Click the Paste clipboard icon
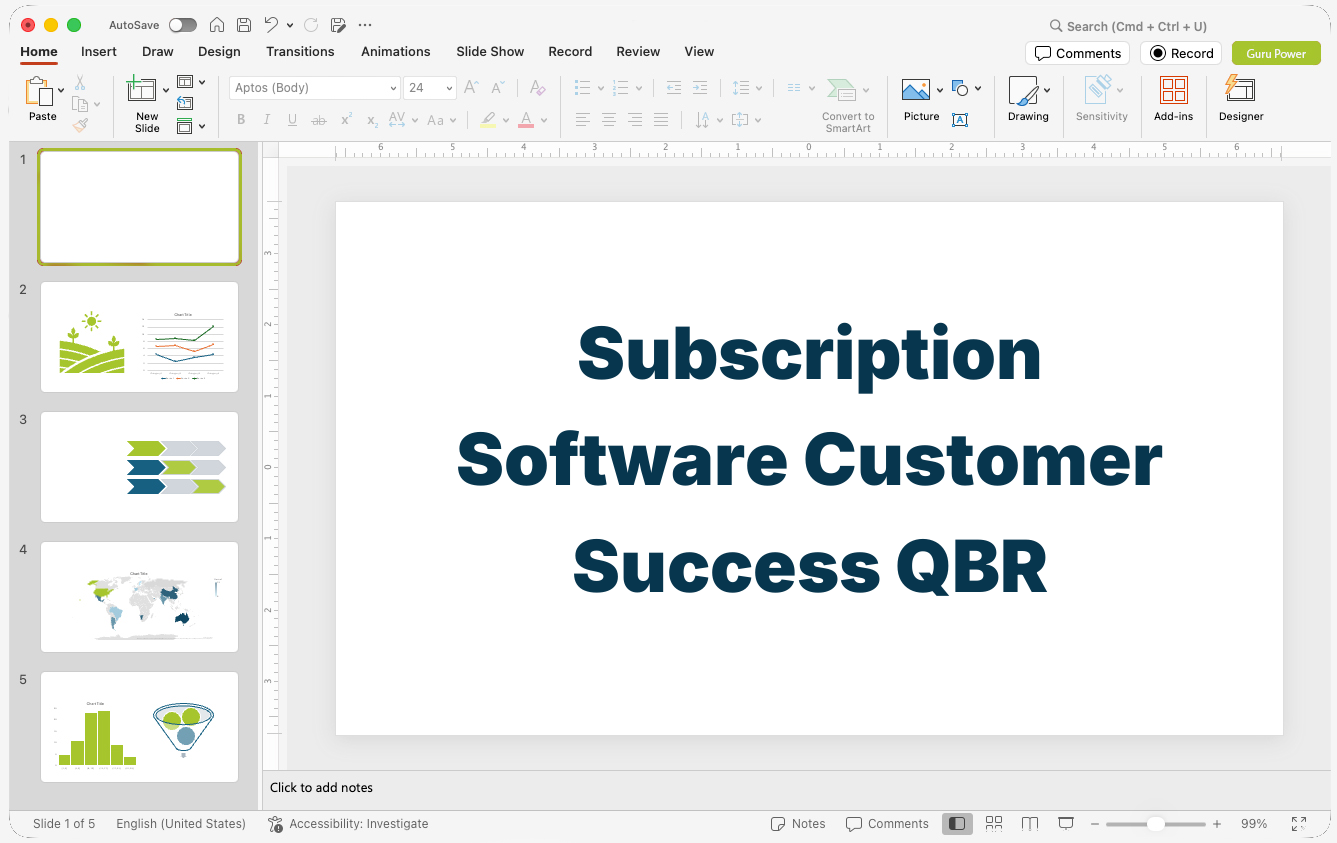 point(39,91)
